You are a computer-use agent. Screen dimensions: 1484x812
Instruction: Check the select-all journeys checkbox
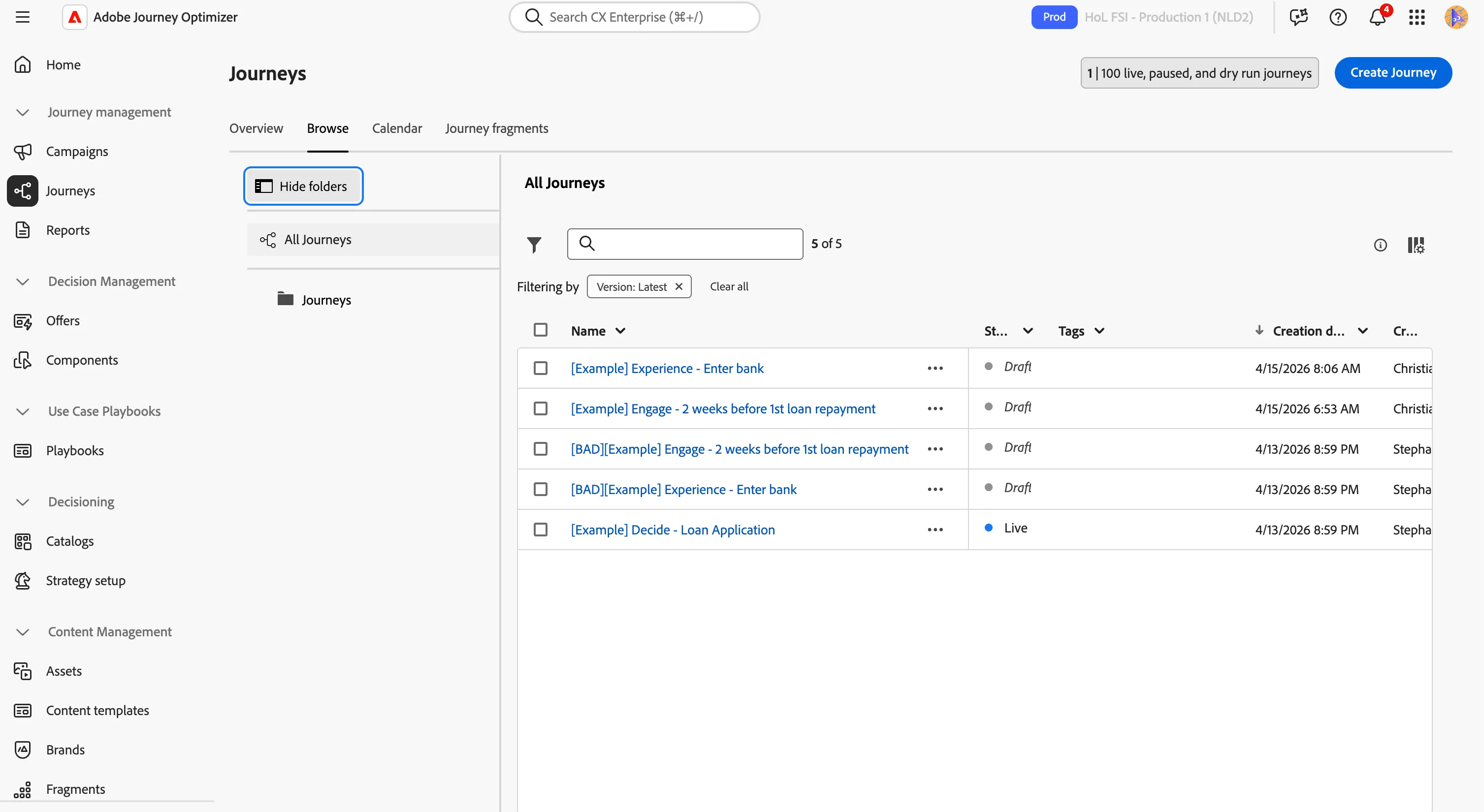point(540,330)
